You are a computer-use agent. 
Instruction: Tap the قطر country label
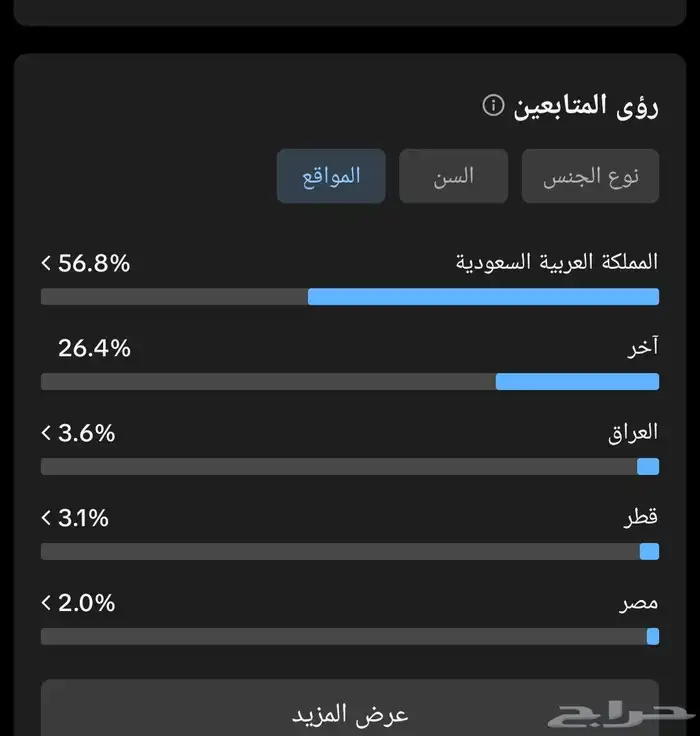click(641, 519)
